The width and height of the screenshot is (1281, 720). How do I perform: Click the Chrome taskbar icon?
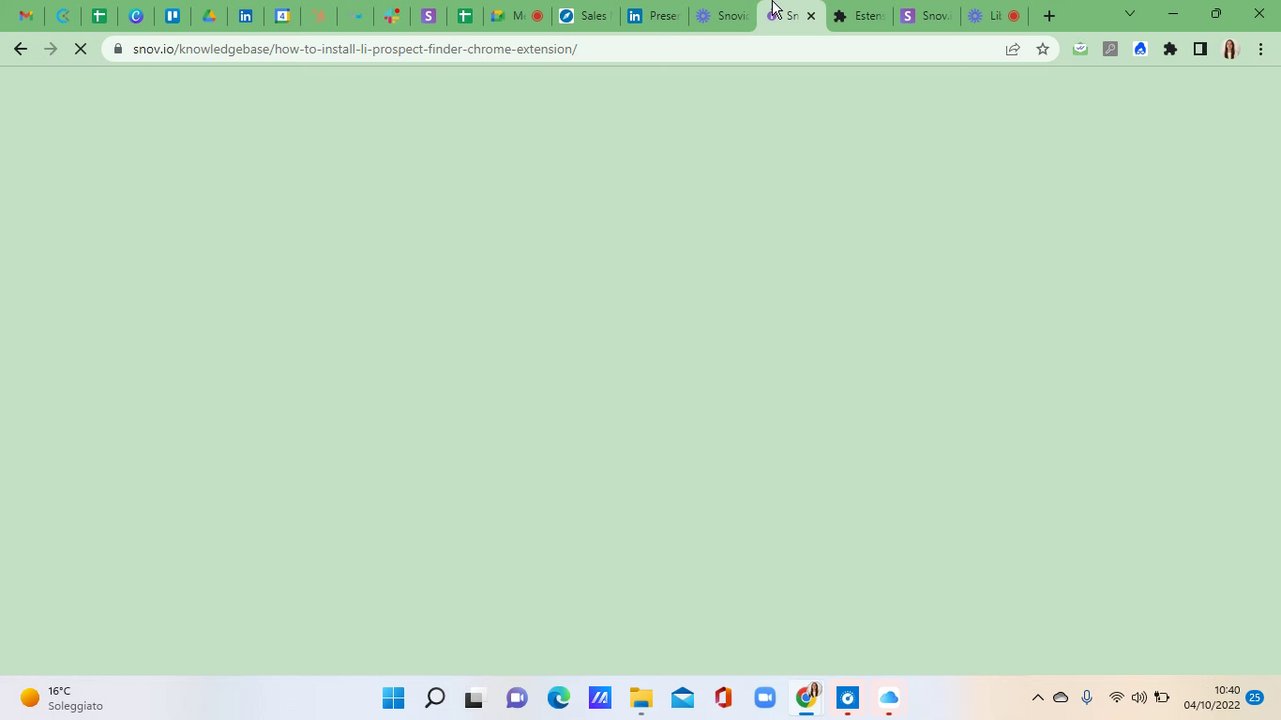point(807,698)
